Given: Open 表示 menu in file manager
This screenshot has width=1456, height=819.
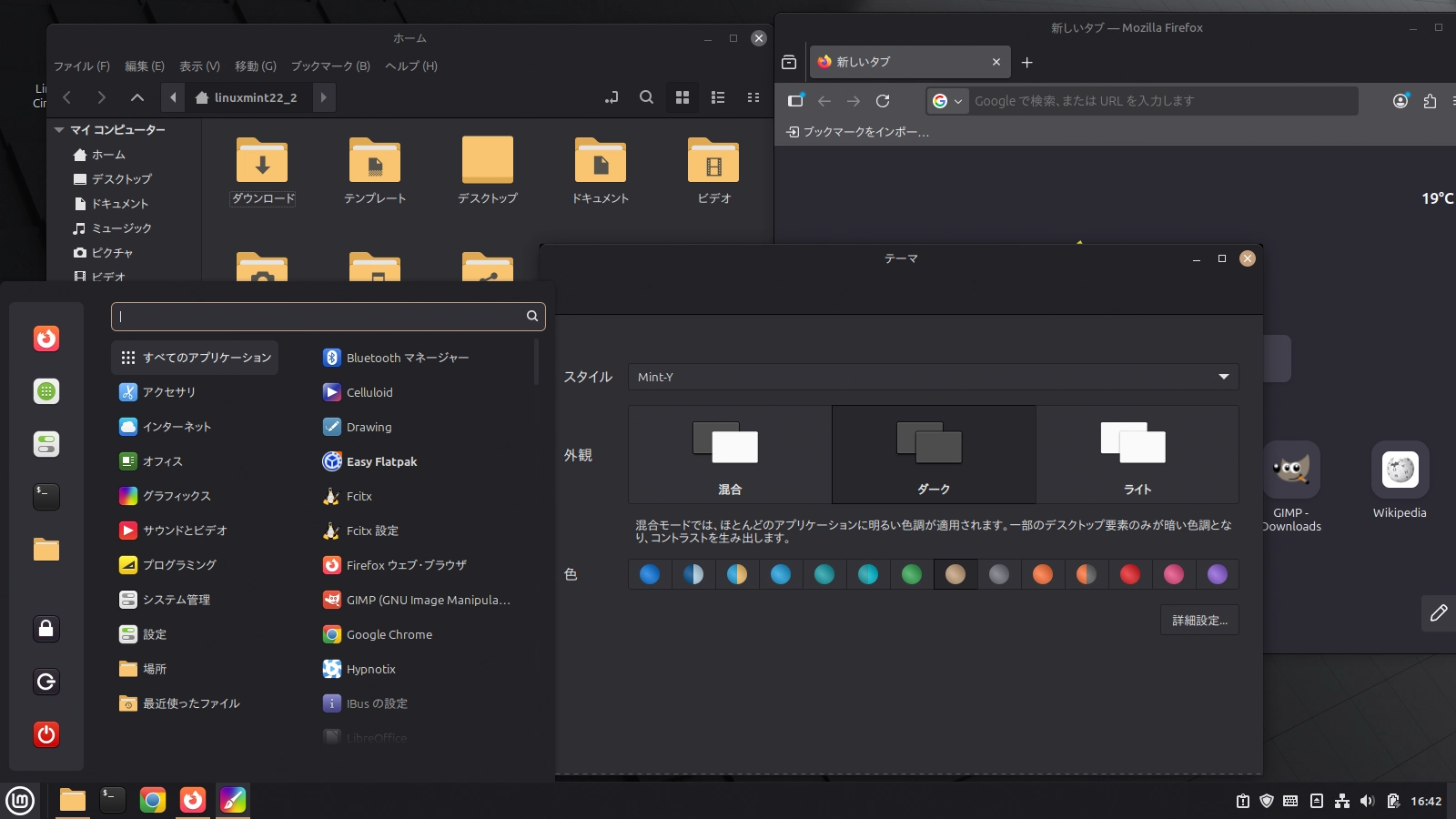Looking at the screenshot, I should click(199, 66).
